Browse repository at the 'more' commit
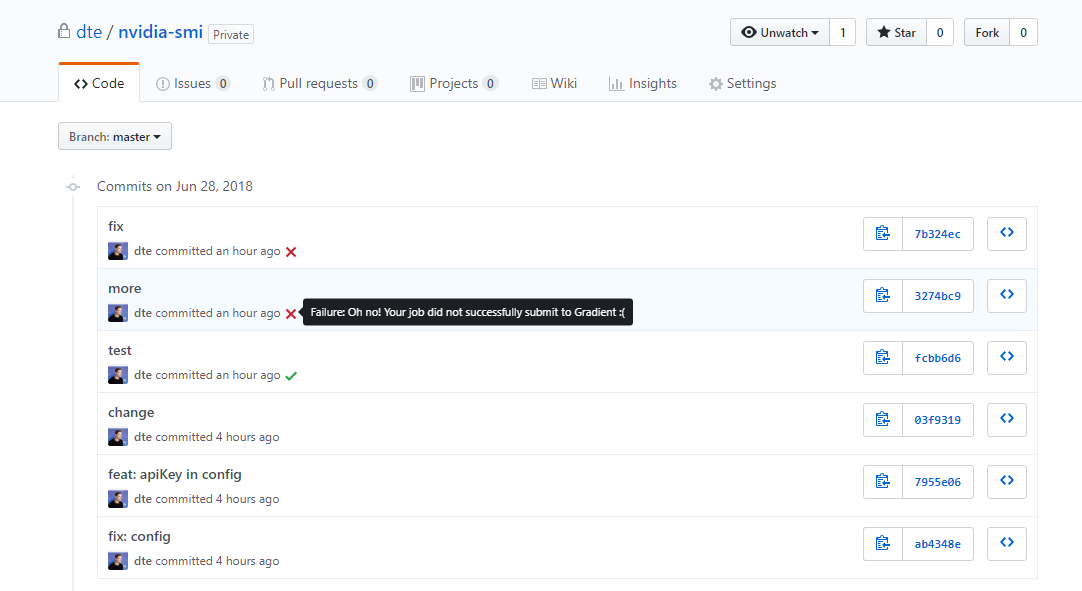The height and width of the screenshot is (591, 1082). [x=1007, y=296]
